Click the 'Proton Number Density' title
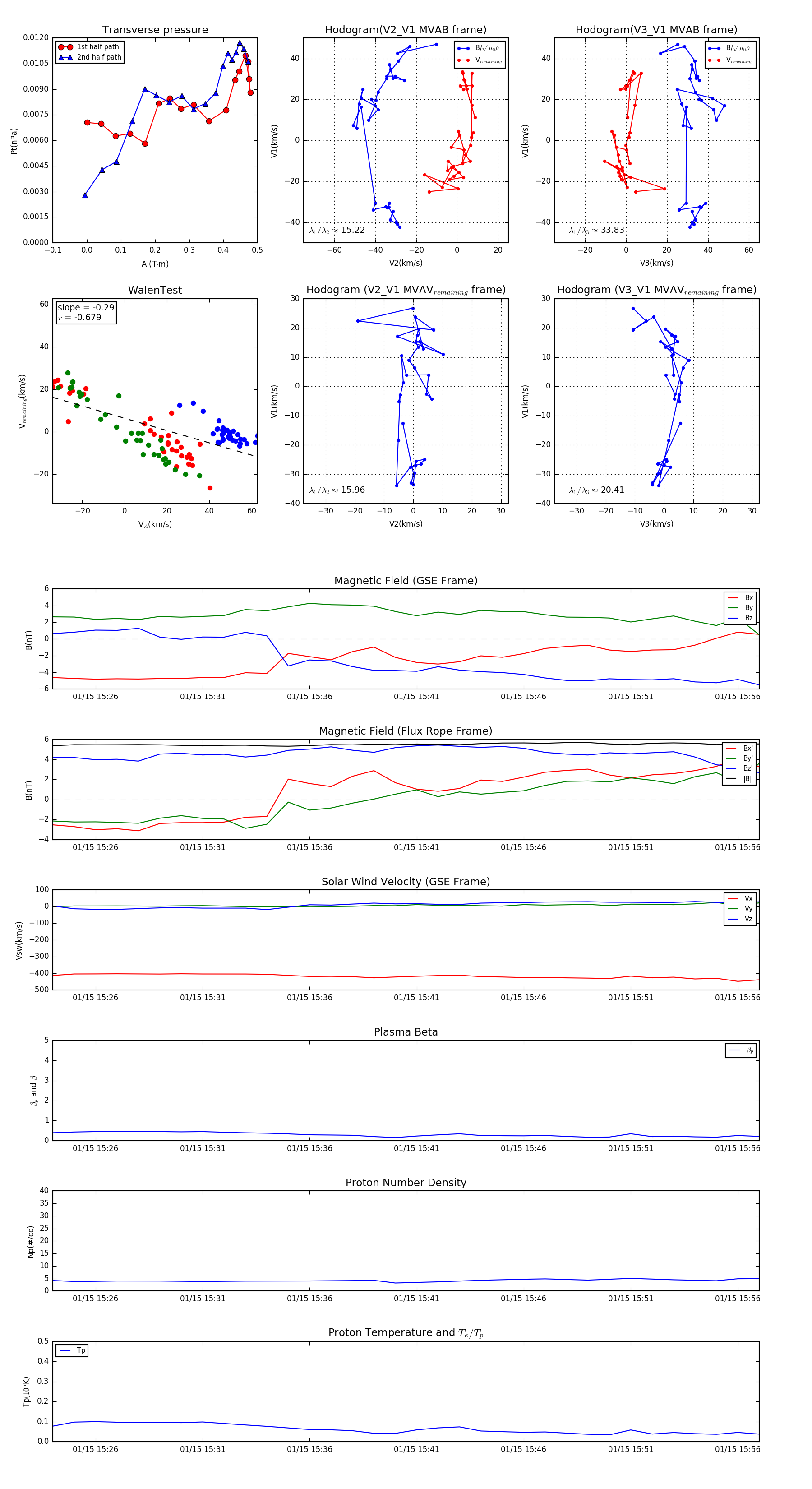The height and width of the screenshot is (1489, 812). pos(406,1183)
